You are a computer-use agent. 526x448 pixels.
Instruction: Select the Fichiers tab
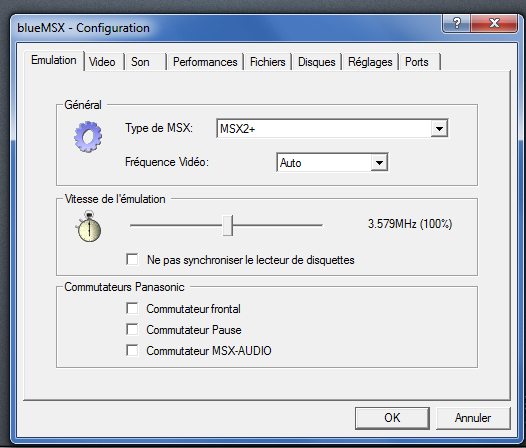(x=268, y=62)
